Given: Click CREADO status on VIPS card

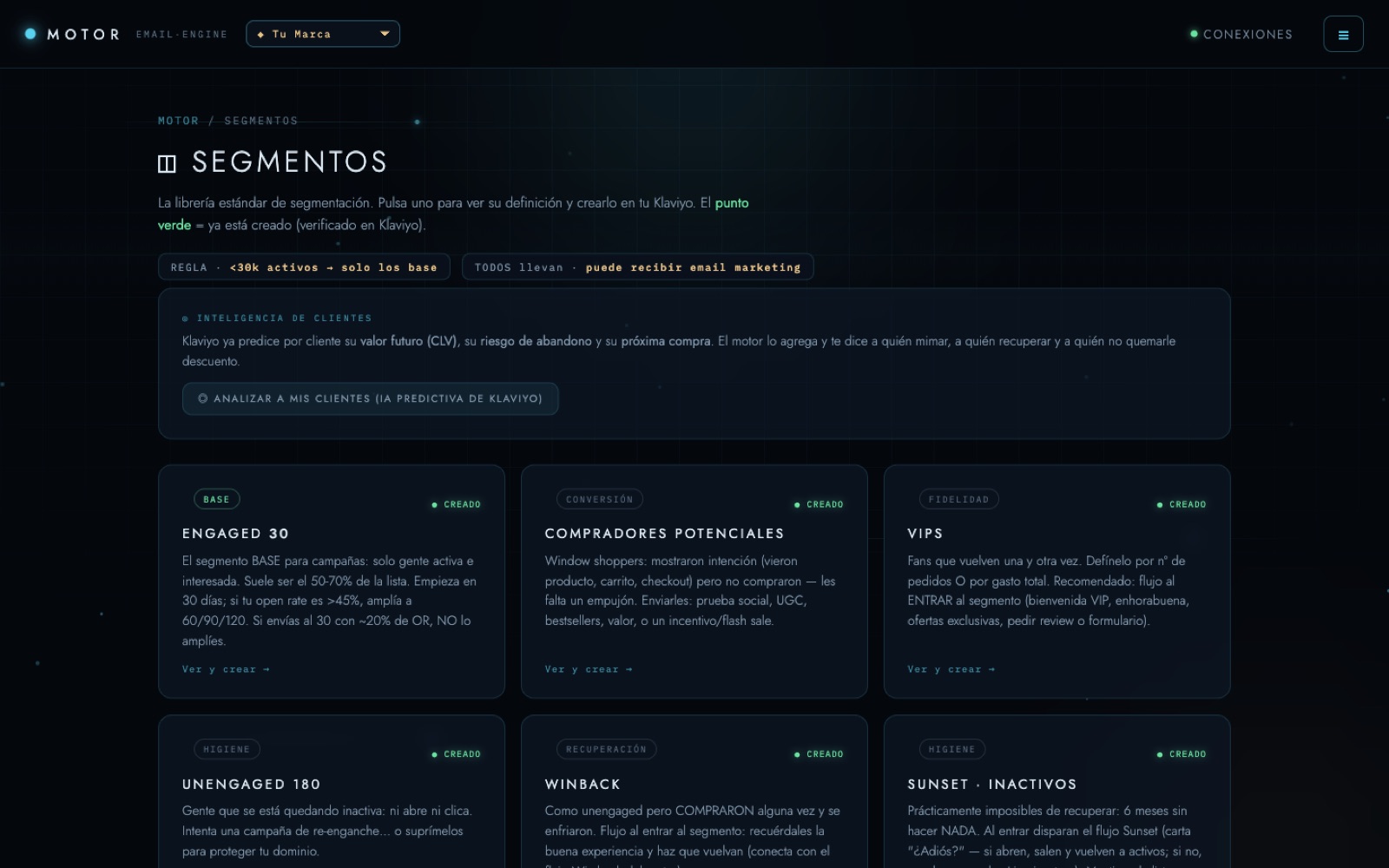Looking at the screenshot, I should click(1182, 504).
